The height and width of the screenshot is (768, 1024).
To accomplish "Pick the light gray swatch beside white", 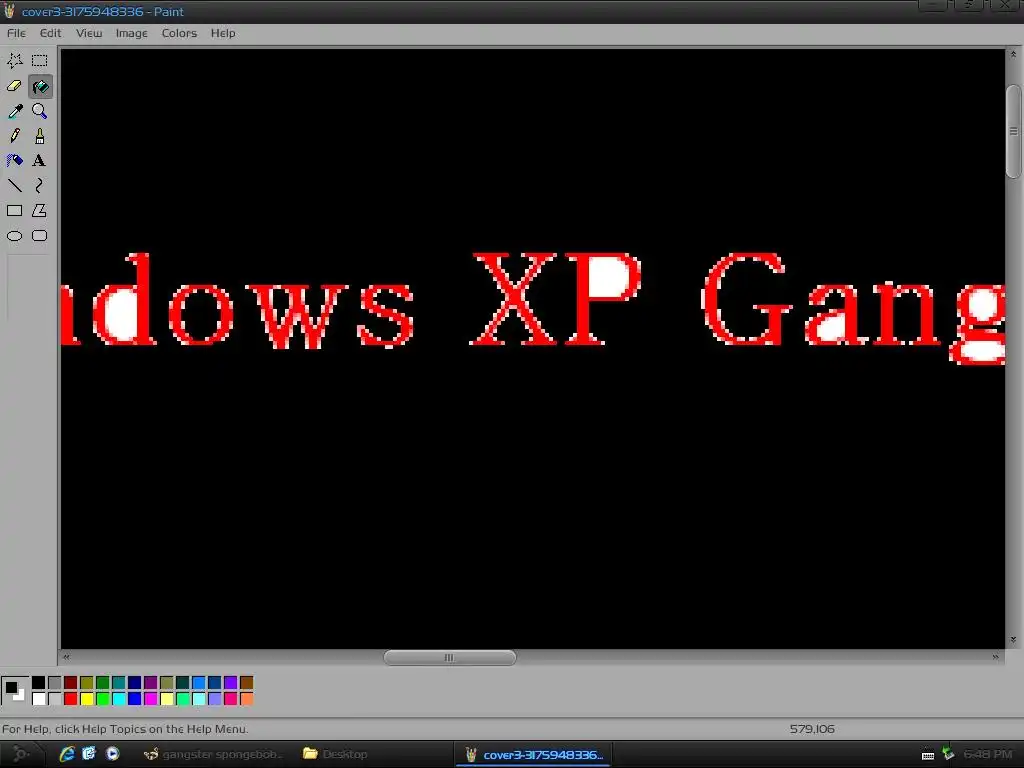I will pos(54,699).
